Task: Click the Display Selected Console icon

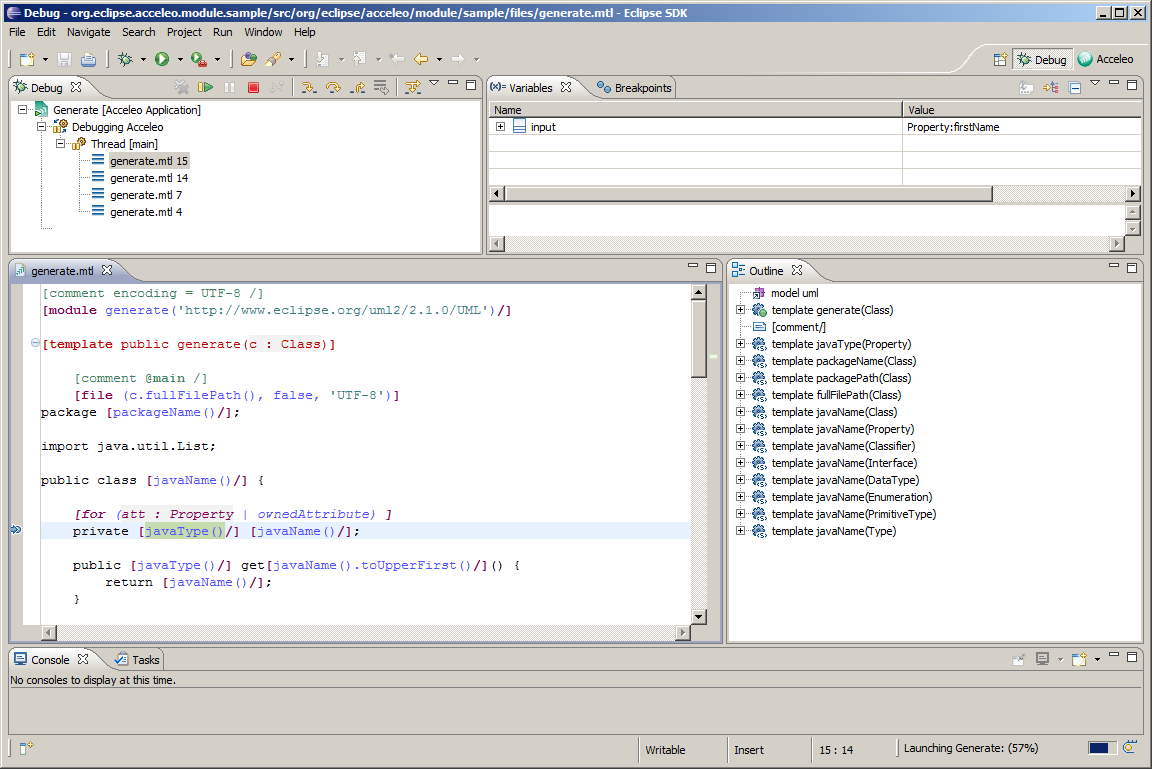Action: click(x=1043, y=659)
